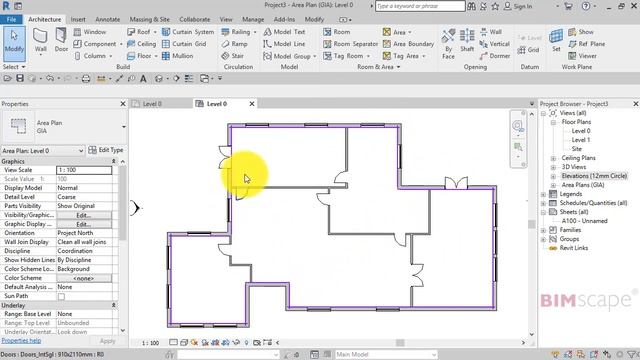This screenshot has width=640, height=360.
Task: Select the Door tool
Action: click(61, 41)
